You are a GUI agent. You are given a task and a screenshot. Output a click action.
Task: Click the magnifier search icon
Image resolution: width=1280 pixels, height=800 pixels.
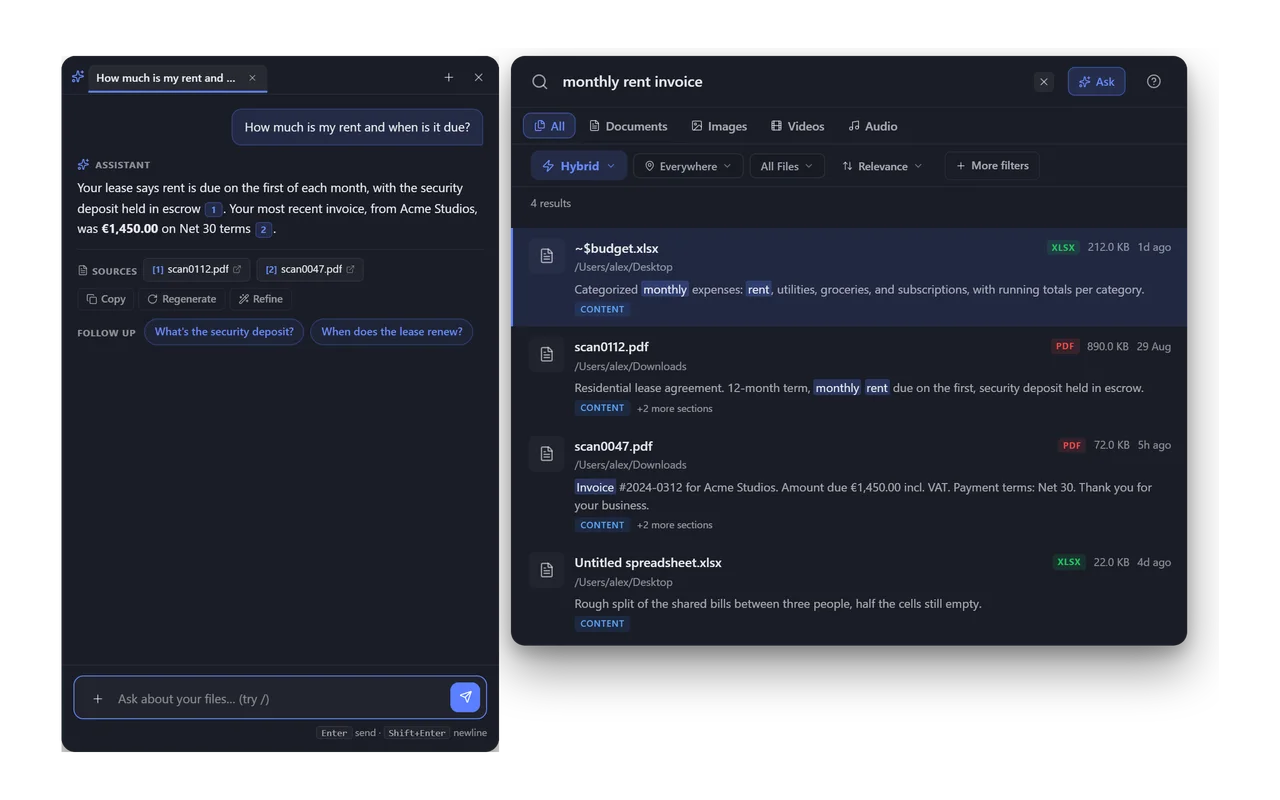pos(540,82)
